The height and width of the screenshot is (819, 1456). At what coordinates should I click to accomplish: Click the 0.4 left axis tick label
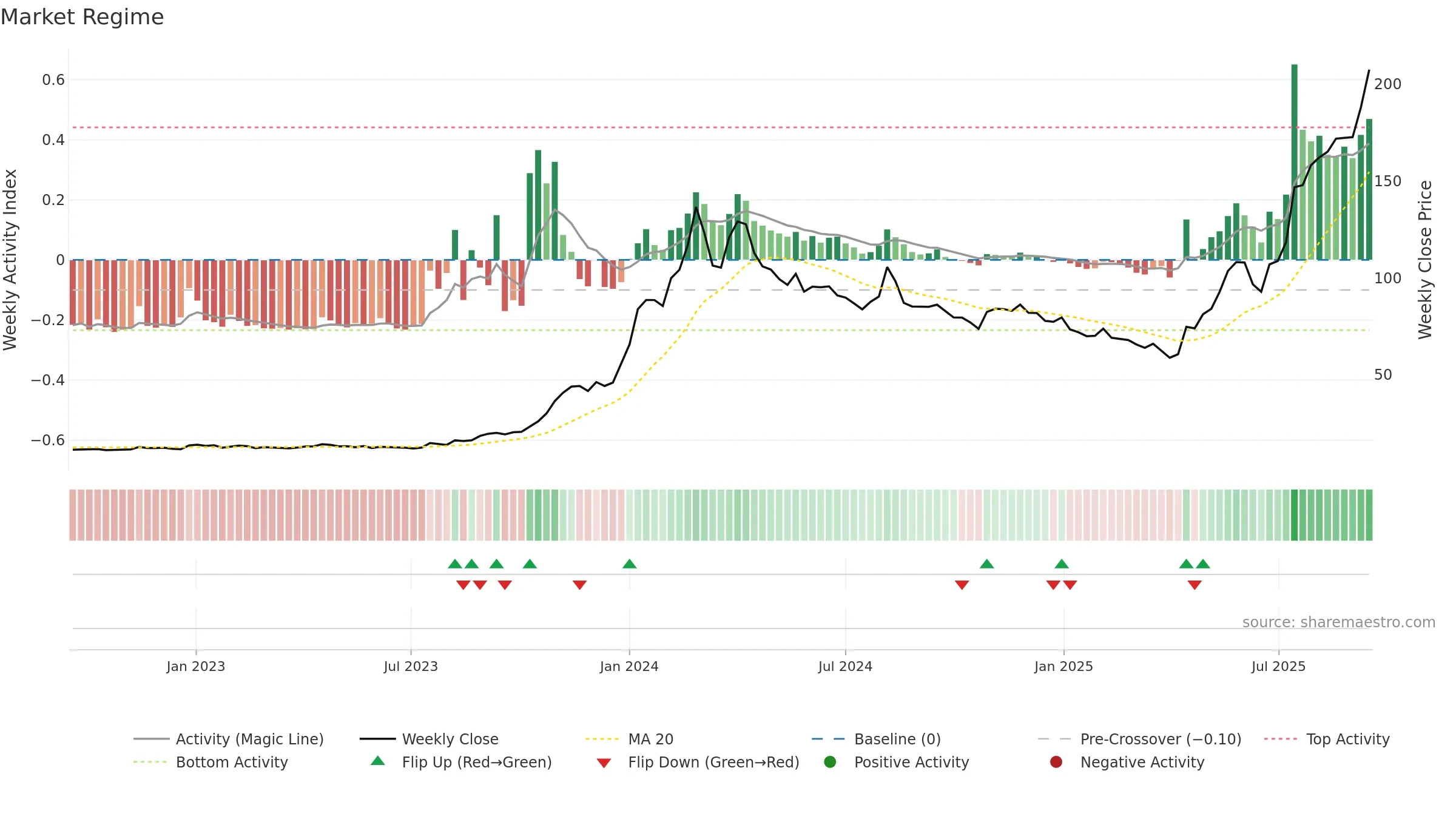point(53,140)
